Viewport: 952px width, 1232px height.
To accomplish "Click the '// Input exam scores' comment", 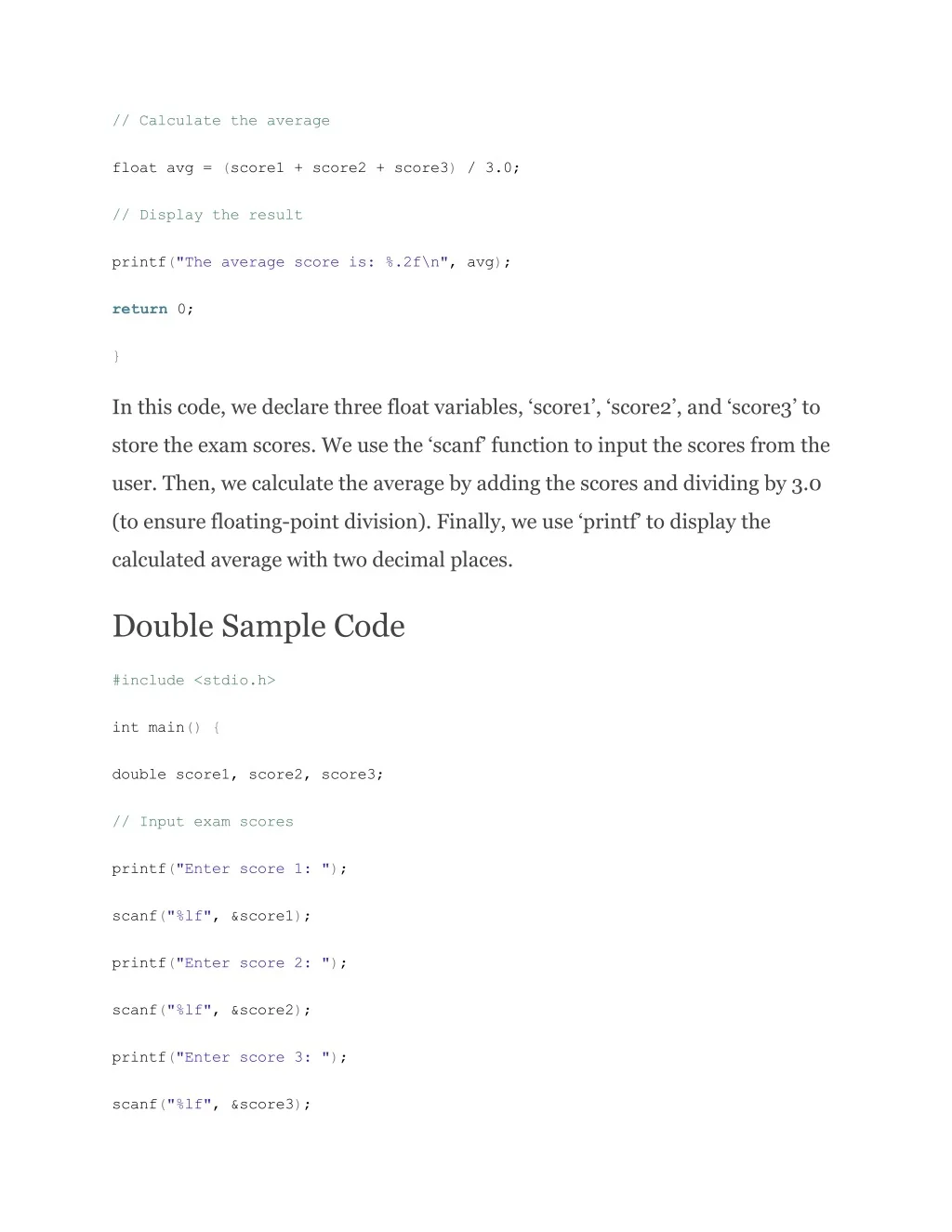I will tap(203, 822).
